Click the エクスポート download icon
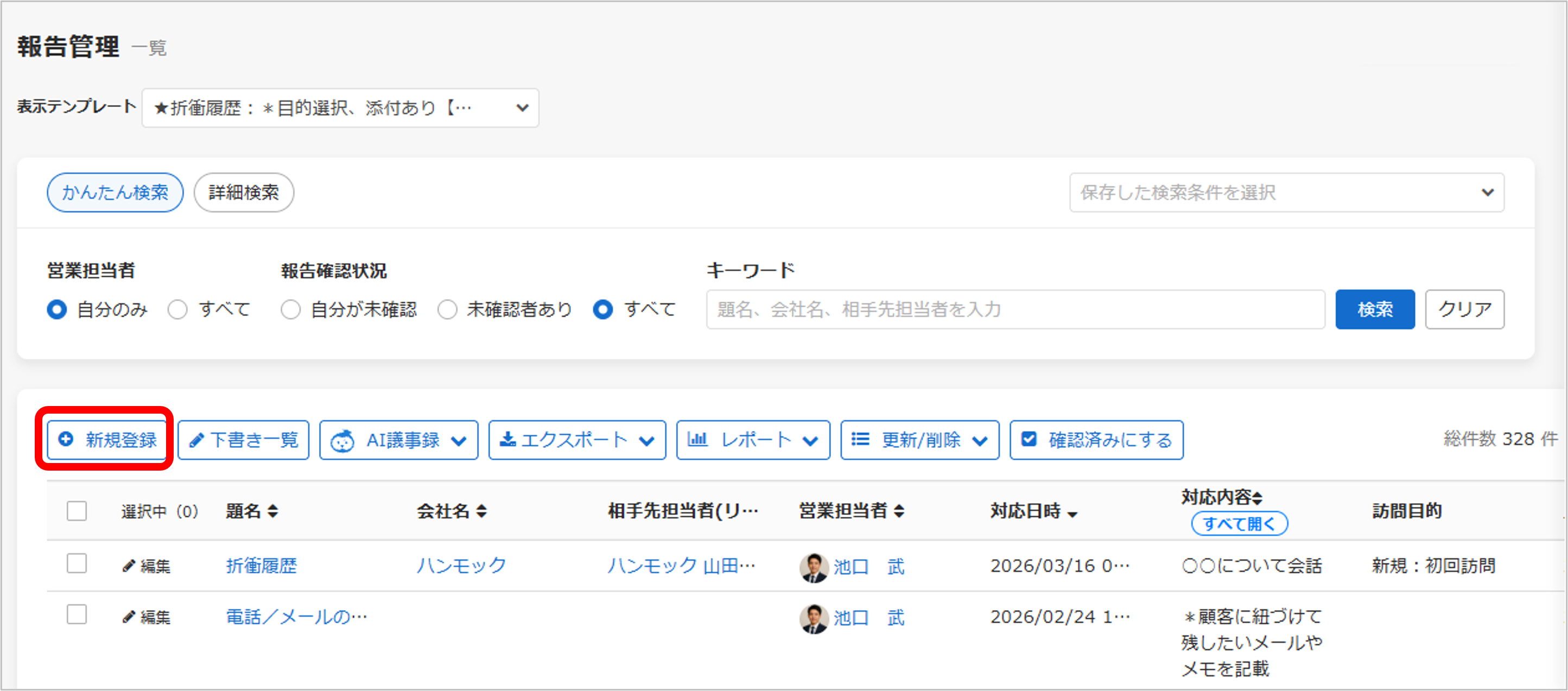This screenshot has height=691, width=1568. tap(507, 439)
